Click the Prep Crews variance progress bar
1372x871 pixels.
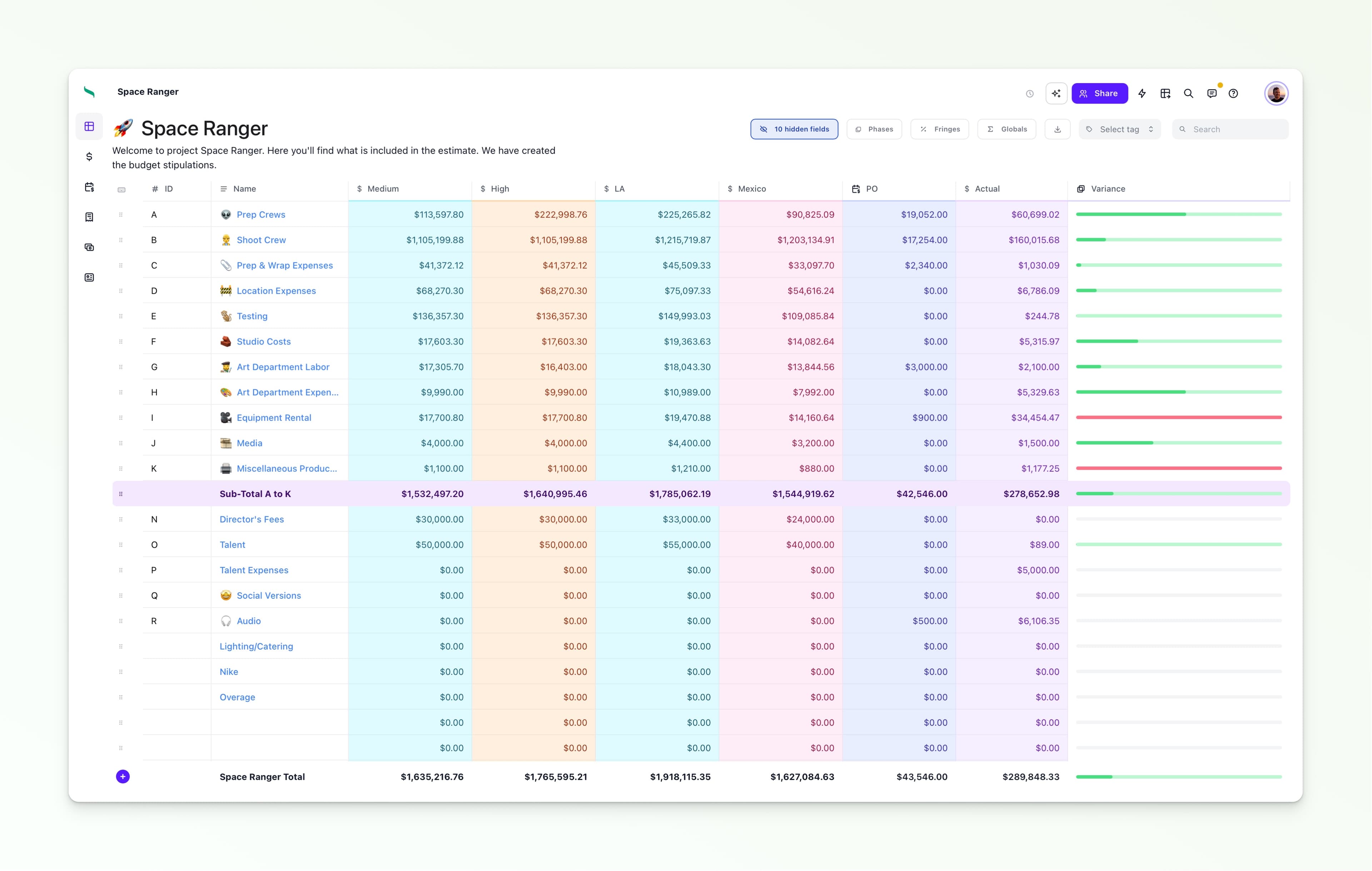(1178, 214)
